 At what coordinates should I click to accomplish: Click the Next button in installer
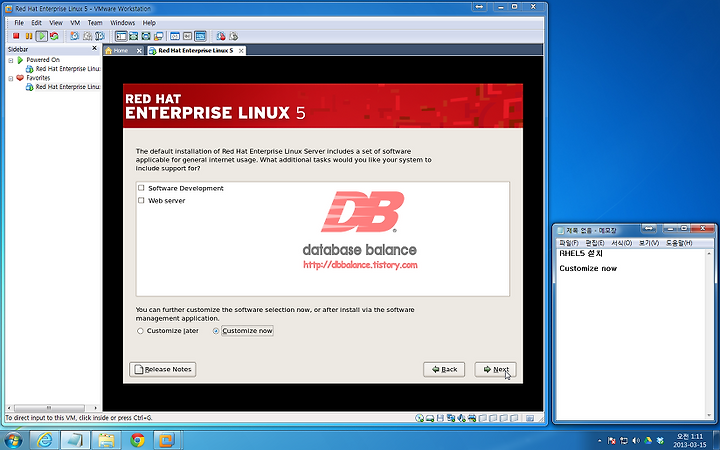[495, 369]
